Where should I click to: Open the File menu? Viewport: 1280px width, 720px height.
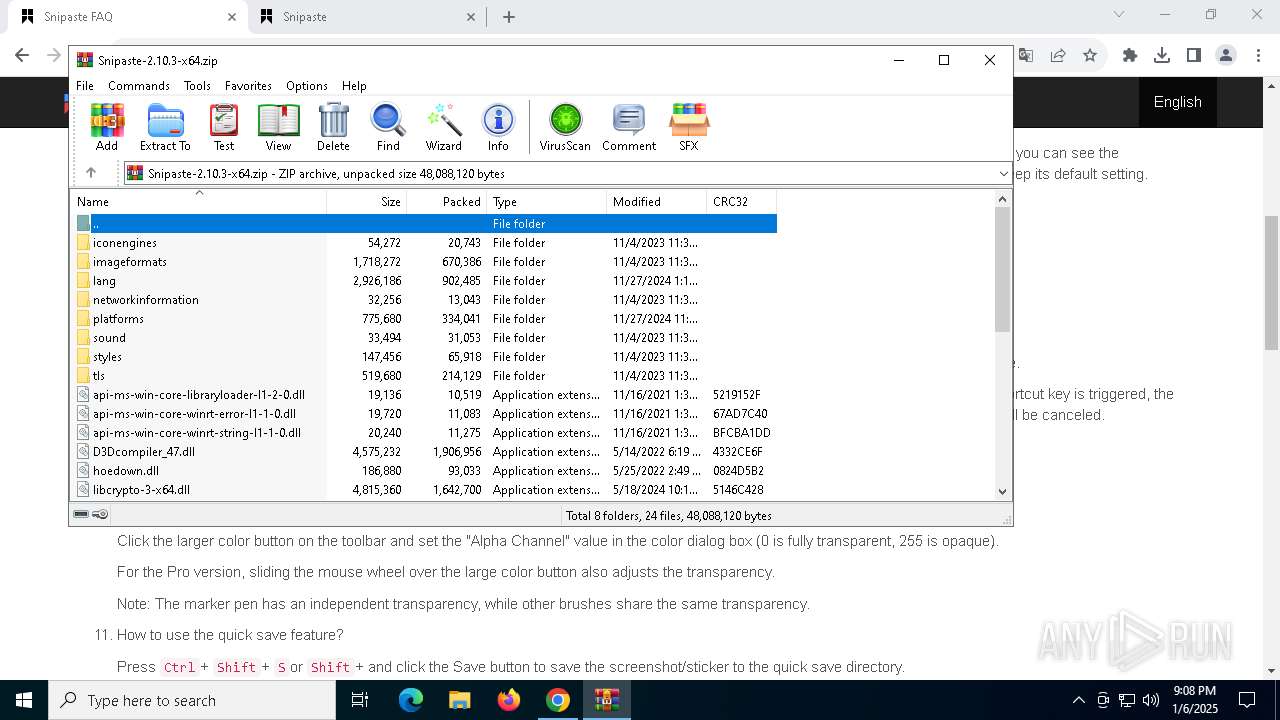coord(85,86)
